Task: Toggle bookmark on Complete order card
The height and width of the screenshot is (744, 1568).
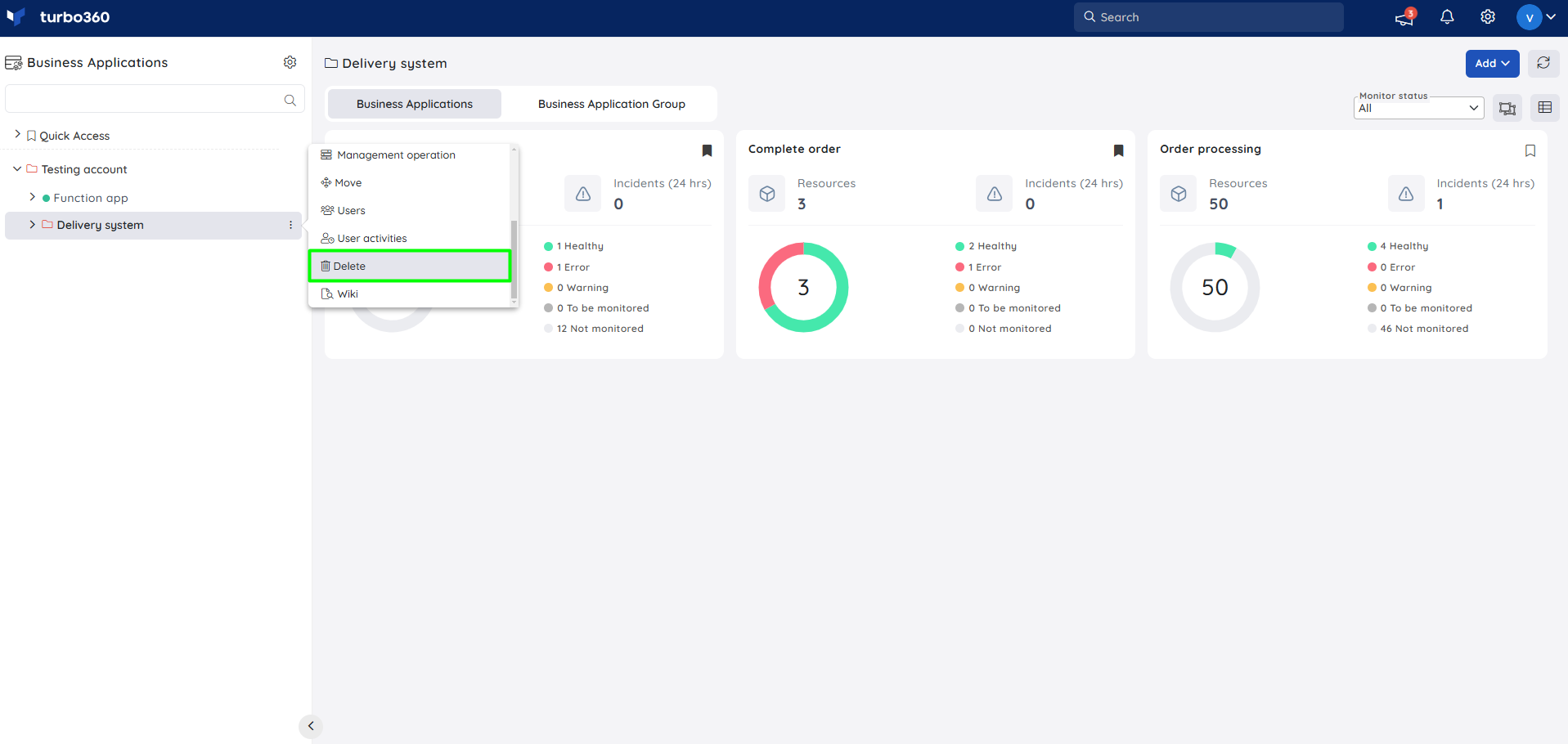Action: 1119,150
